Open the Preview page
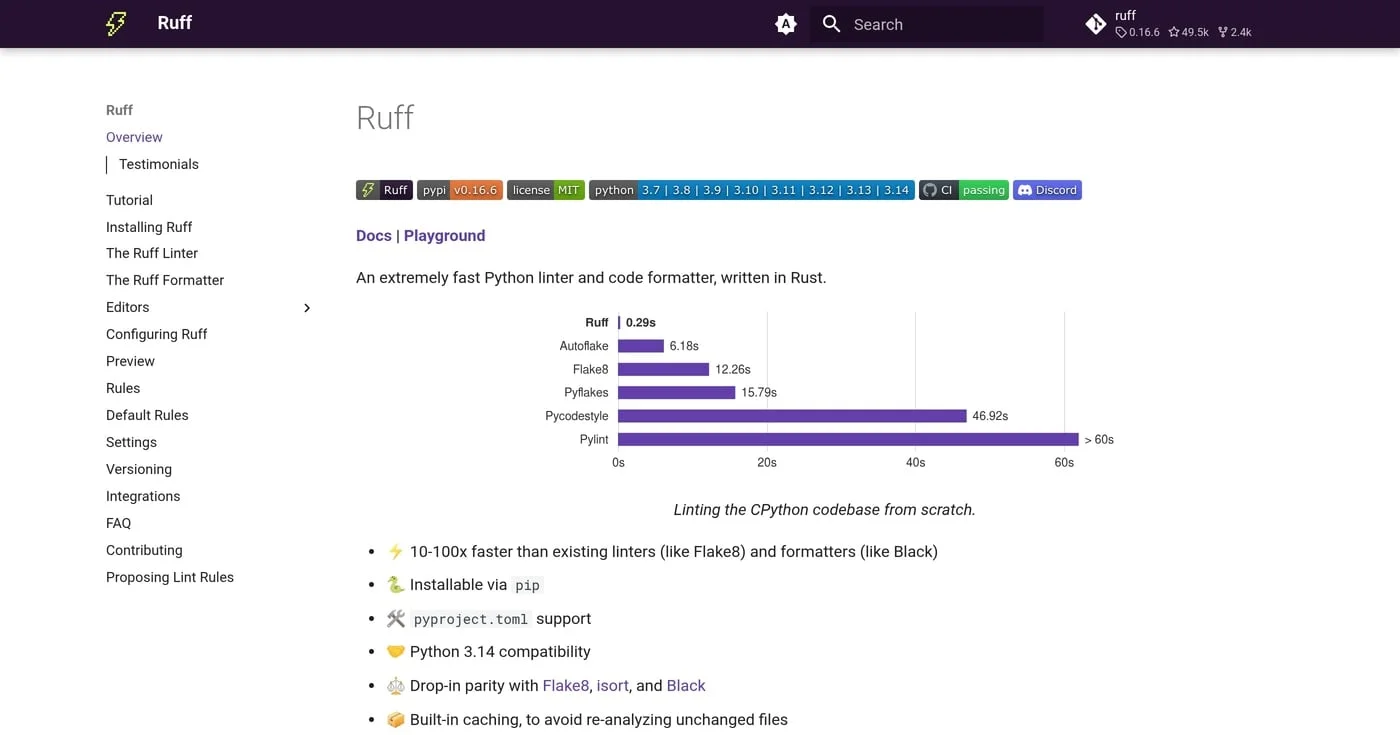 click(130, 361)
